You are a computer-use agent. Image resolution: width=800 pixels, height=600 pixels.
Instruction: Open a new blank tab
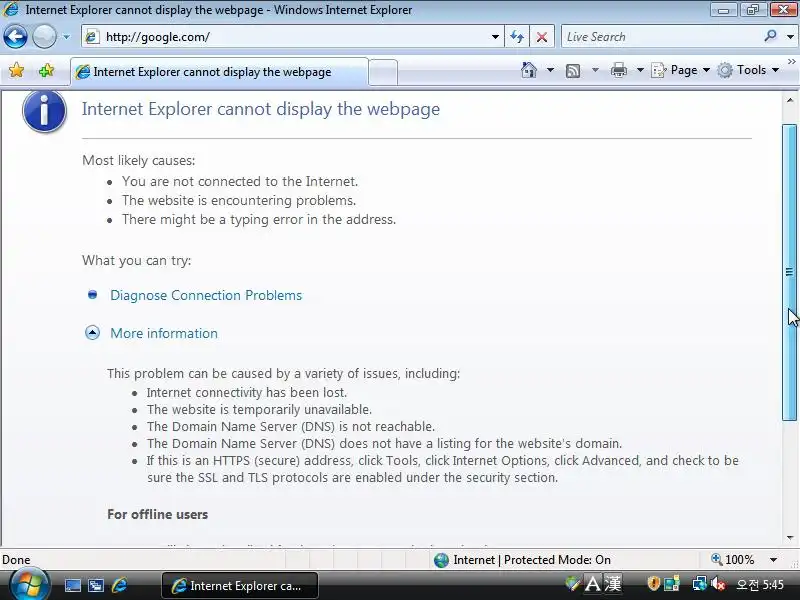[383, 72]
